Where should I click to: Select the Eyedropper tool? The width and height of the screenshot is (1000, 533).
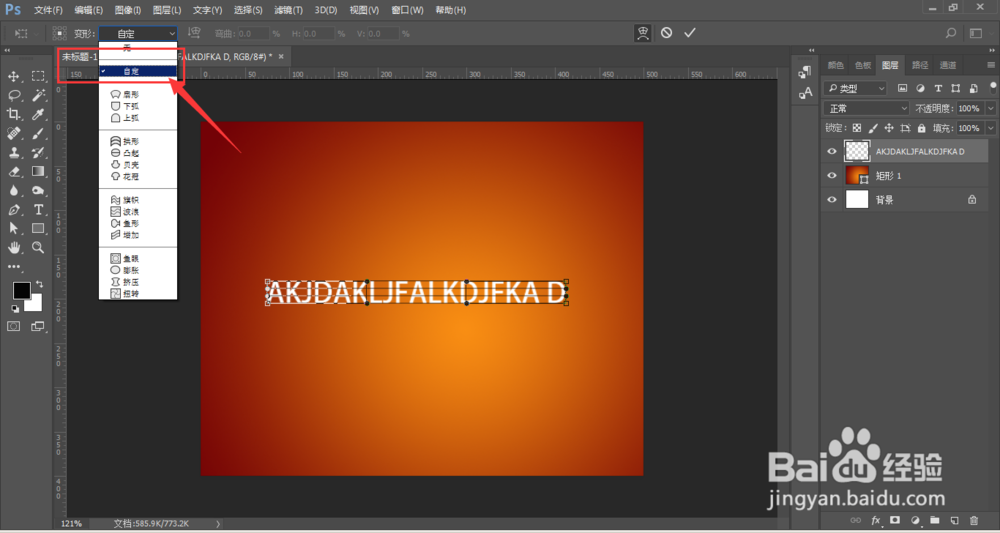pos(38,114)
